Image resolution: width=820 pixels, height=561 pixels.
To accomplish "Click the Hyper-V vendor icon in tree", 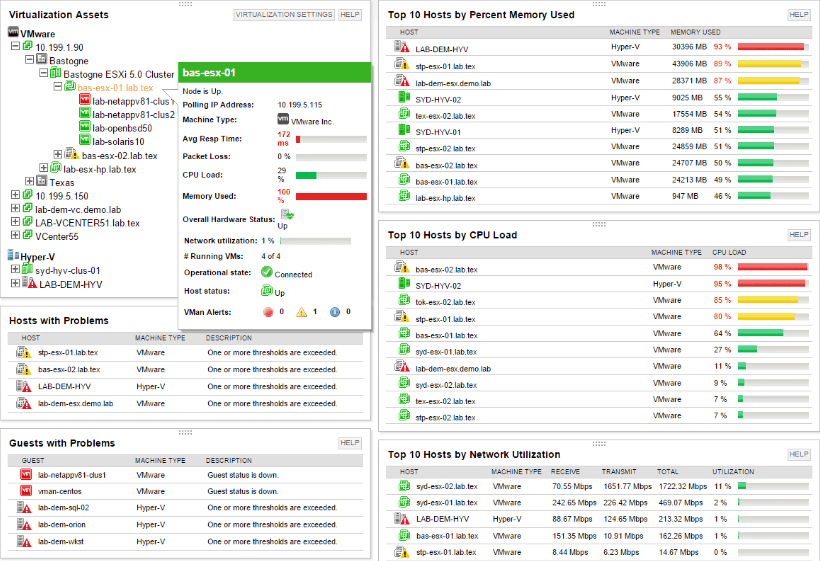I will 13,256.
